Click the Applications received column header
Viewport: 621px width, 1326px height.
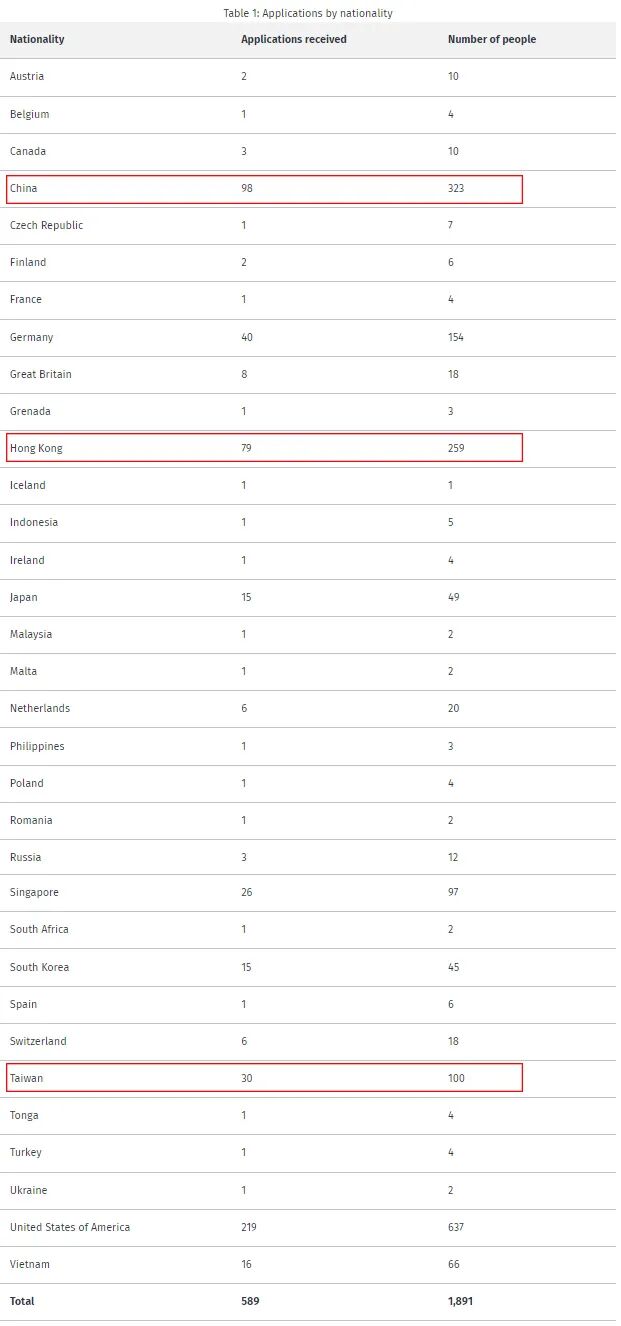293,40
